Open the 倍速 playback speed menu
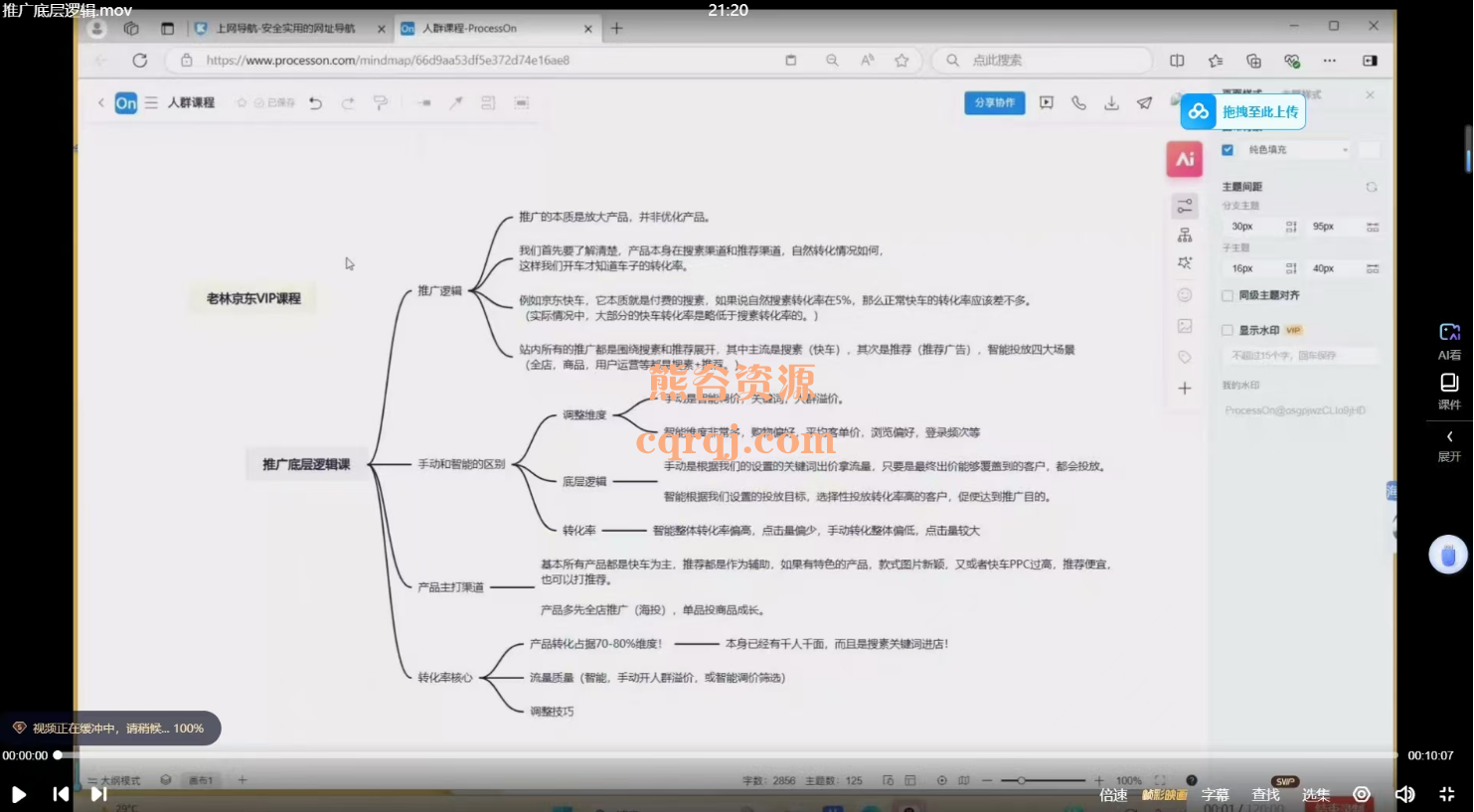This screenshot has width=1474, height=812. coord(1113,795)
